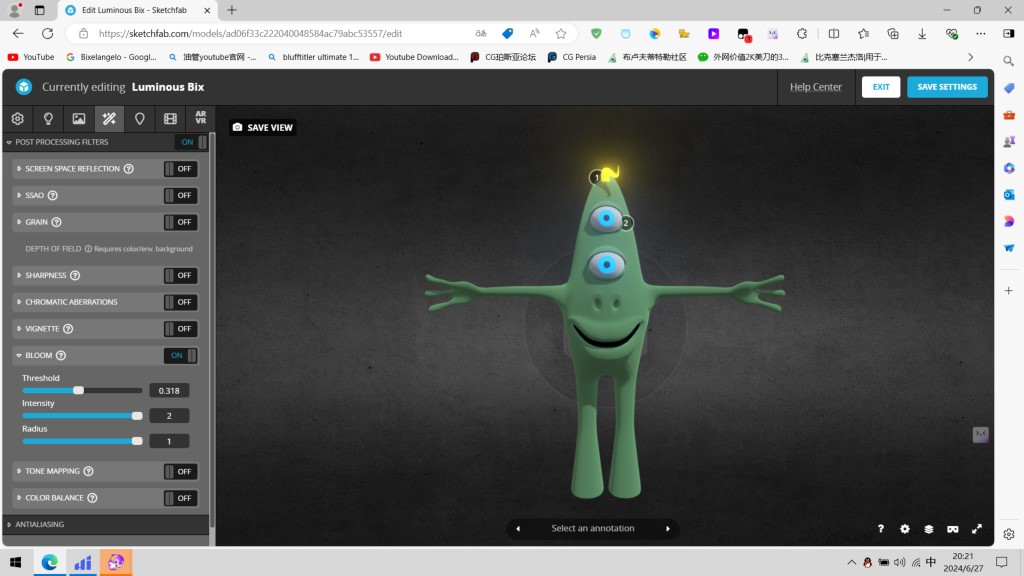Enable the Grain filter toggle
Image resolution: width=1024 pixels, height=576 pixels.
click(x=180, y=222)
